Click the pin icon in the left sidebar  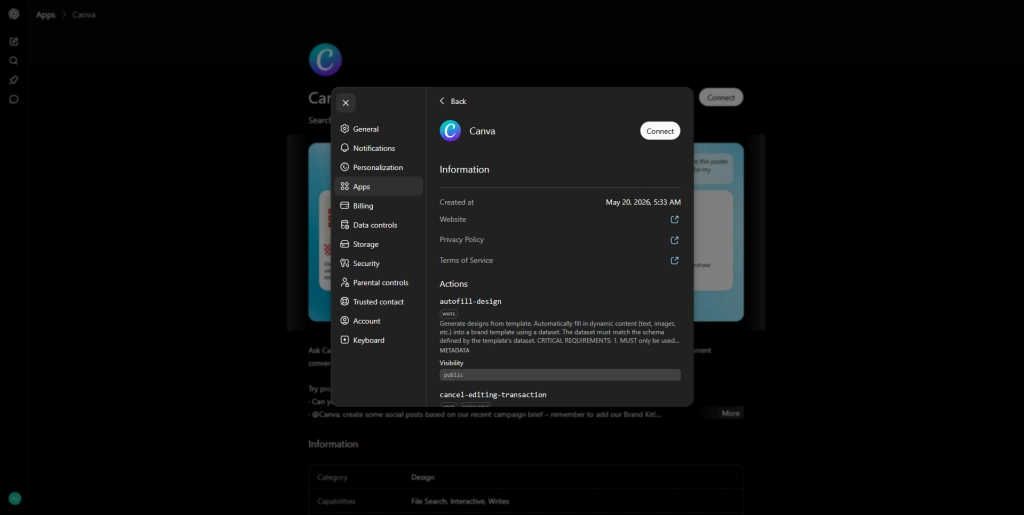14,80
